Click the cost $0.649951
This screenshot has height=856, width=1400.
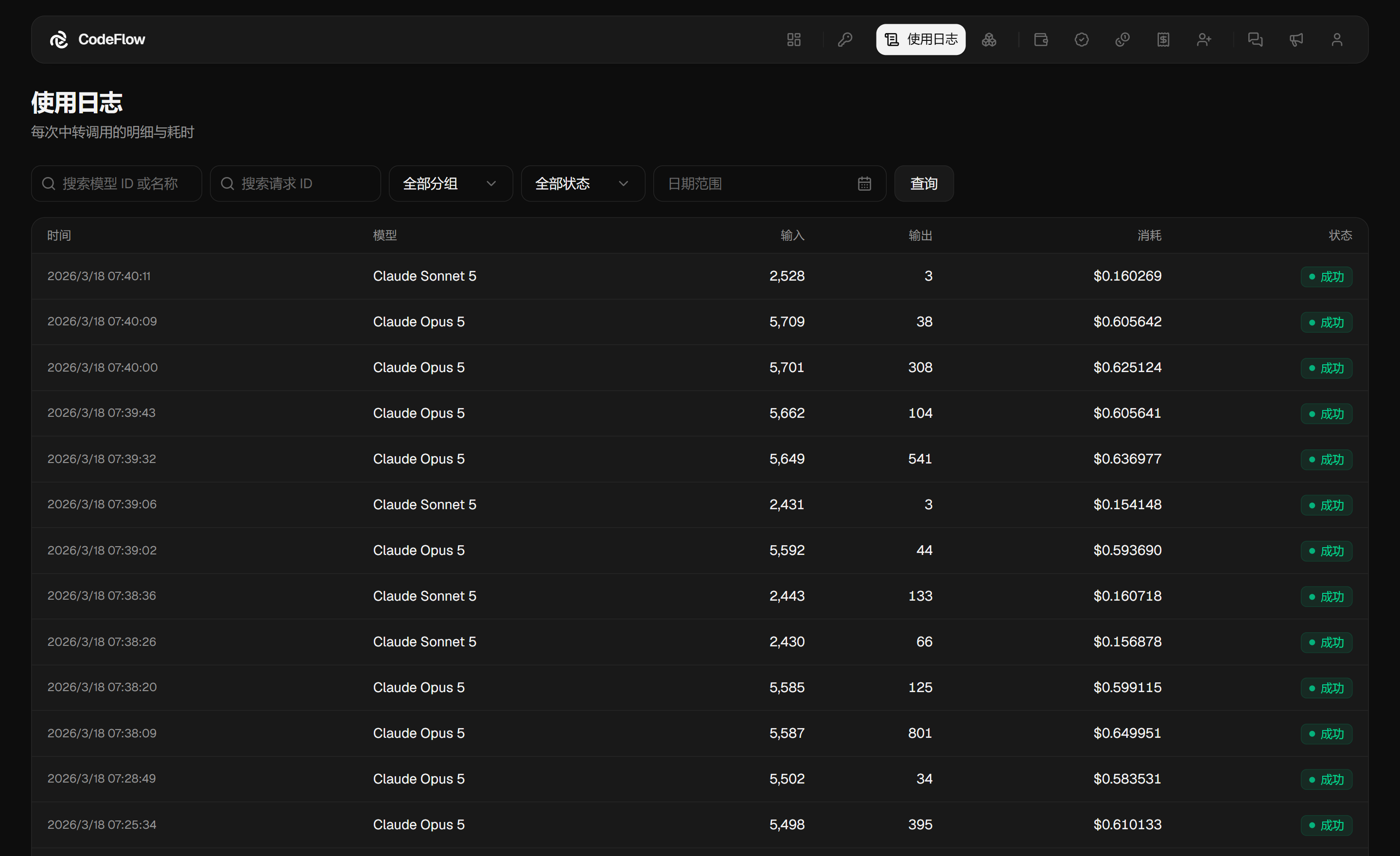(1127, 733)
